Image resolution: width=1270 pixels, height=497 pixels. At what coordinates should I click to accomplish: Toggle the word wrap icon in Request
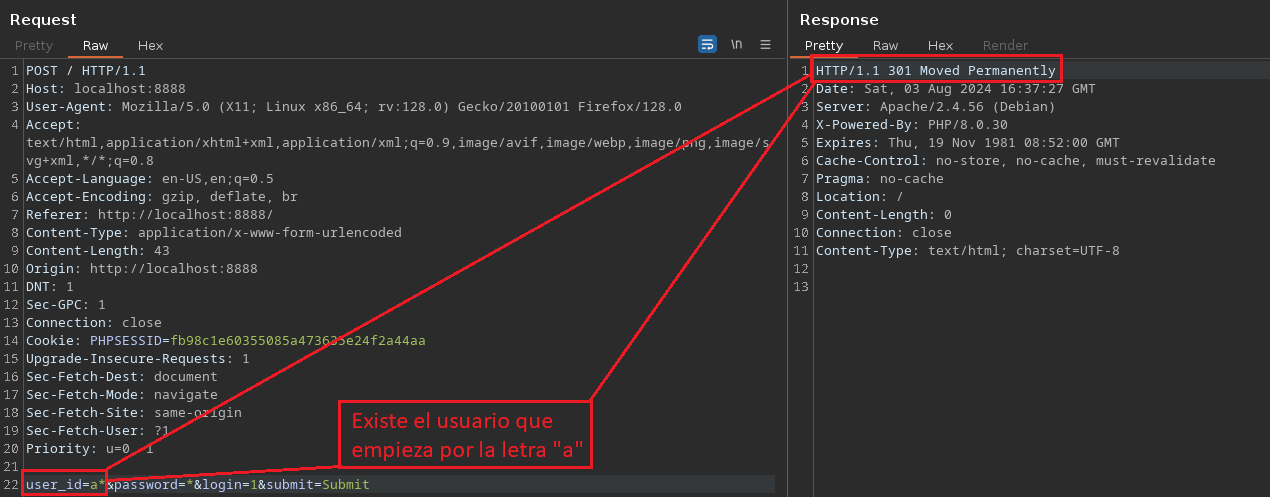click(707, 44)
